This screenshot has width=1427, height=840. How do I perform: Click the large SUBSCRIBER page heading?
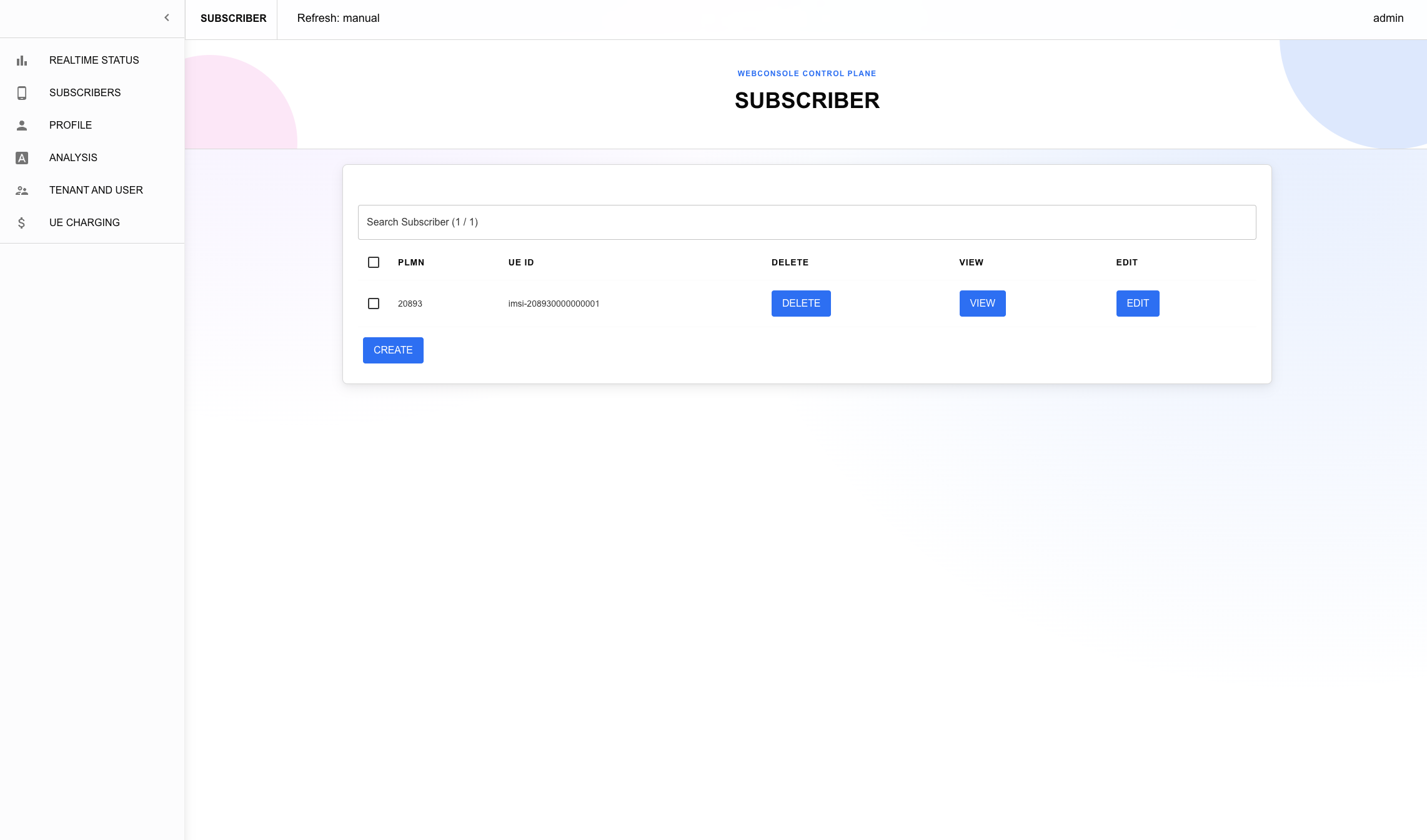pos(807,101)
